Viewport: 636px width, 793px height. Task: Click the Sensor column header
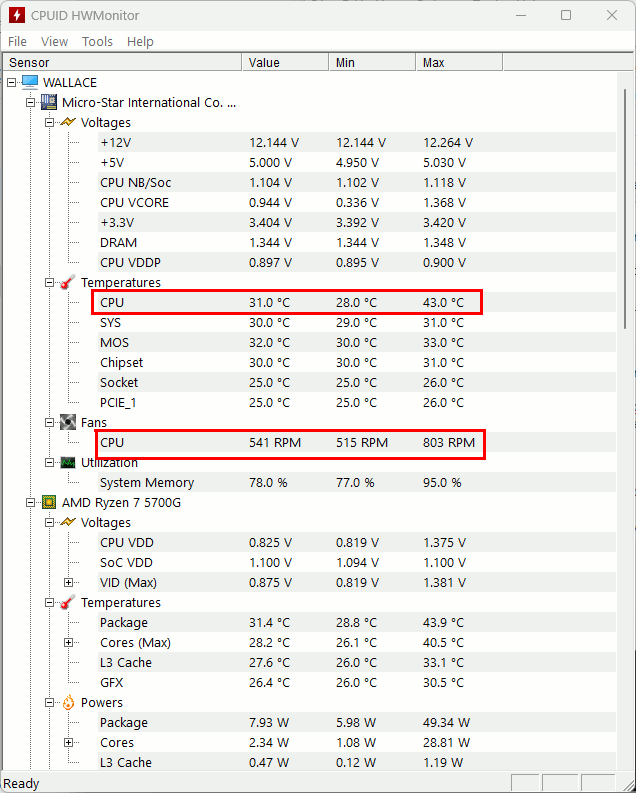click(122, 62)
